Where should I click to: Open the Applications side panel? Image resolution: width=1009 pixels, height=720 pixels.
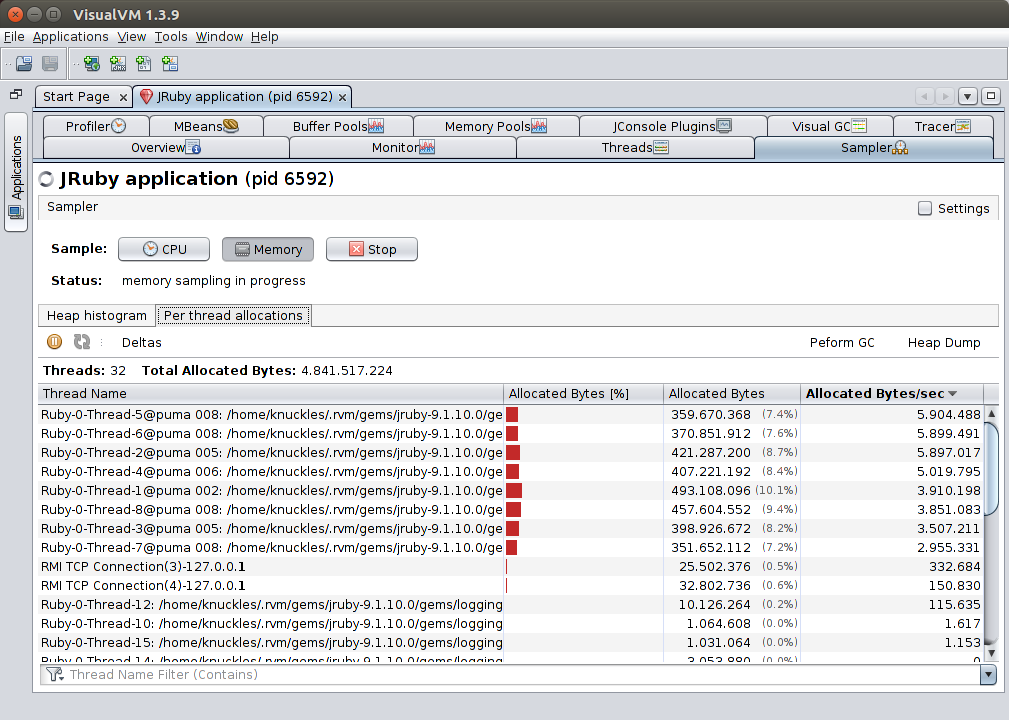tap(16, 172)
